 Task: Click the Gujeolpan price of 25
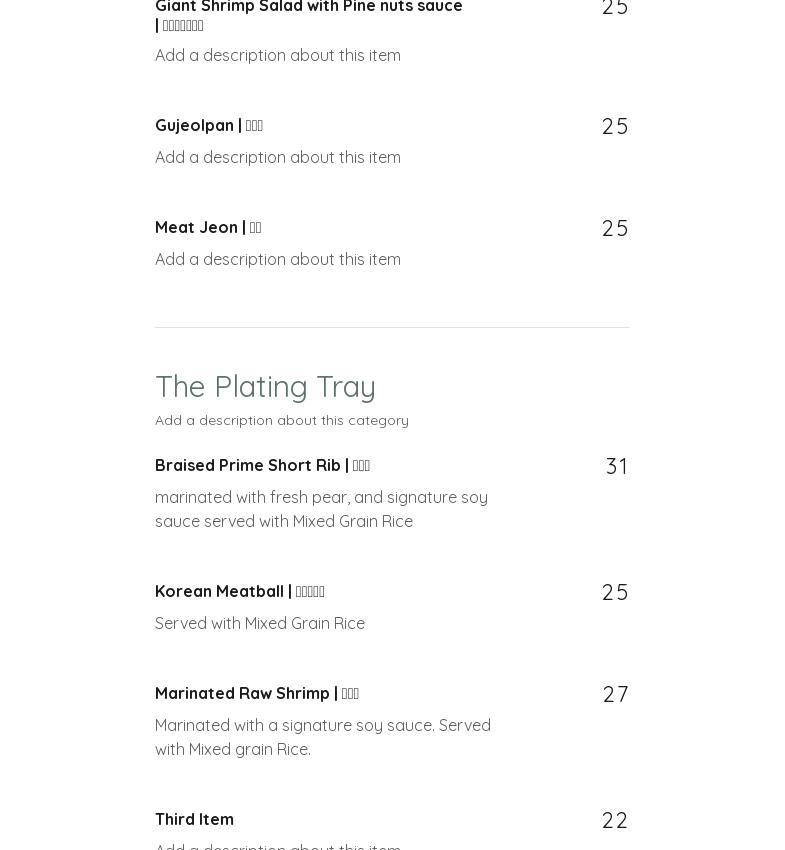(x=615, y=126)
